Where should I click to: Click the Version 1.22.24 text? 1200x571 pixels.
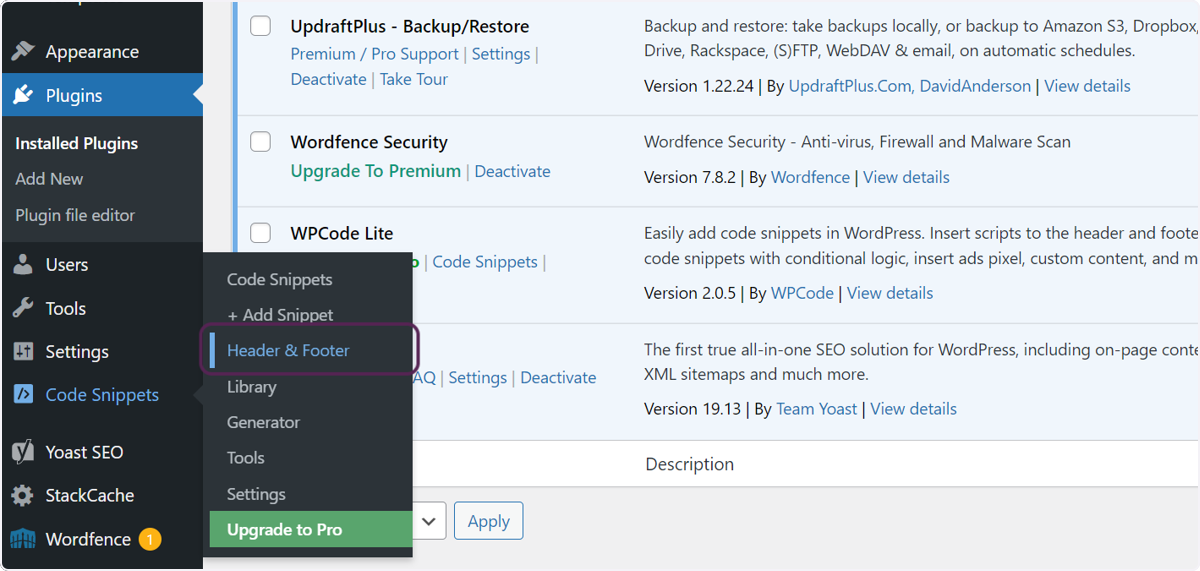698,86
